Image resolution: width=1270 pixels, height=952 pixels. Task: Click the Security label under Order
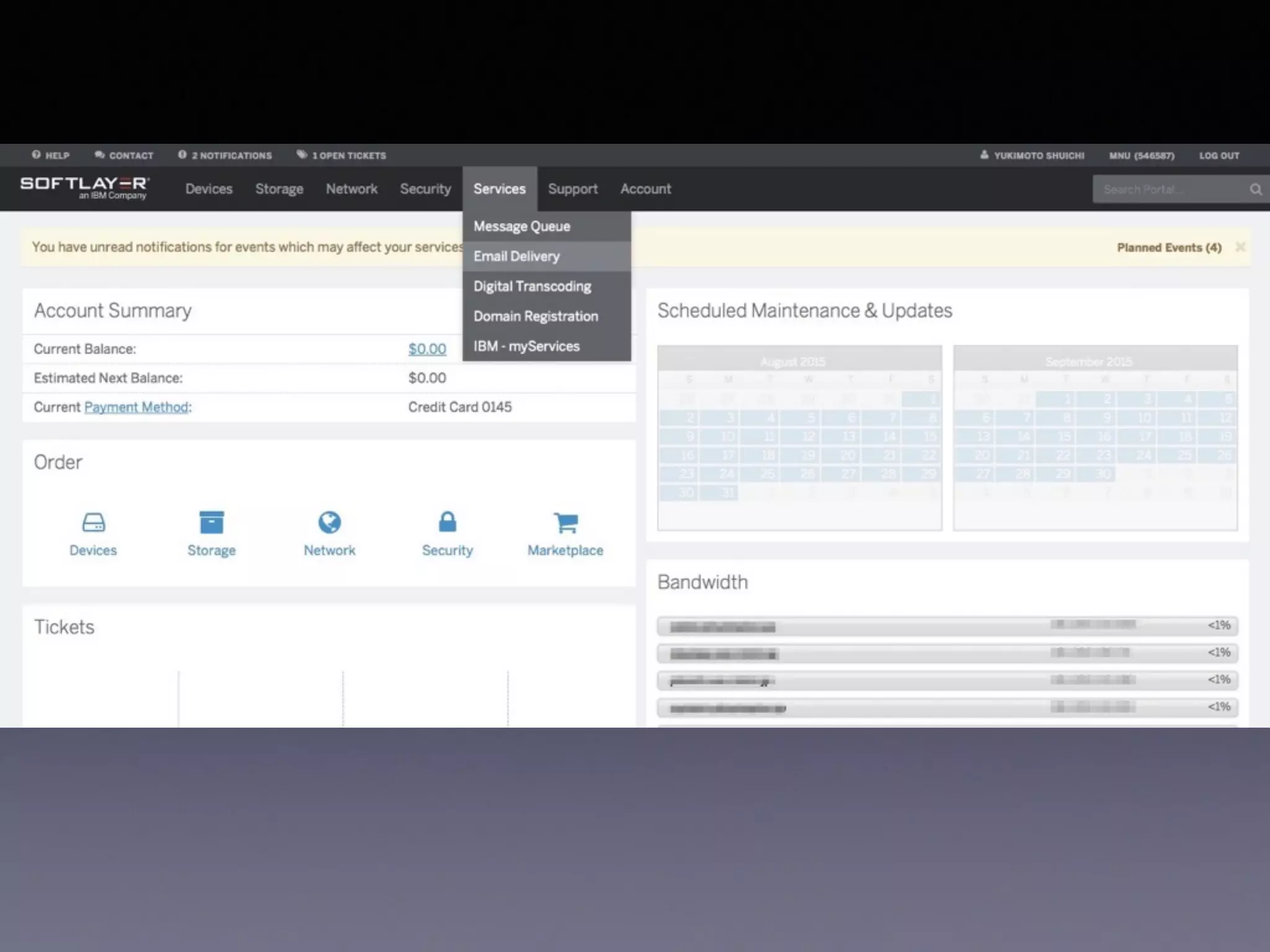pyautogui.click(x=447, y=550)
